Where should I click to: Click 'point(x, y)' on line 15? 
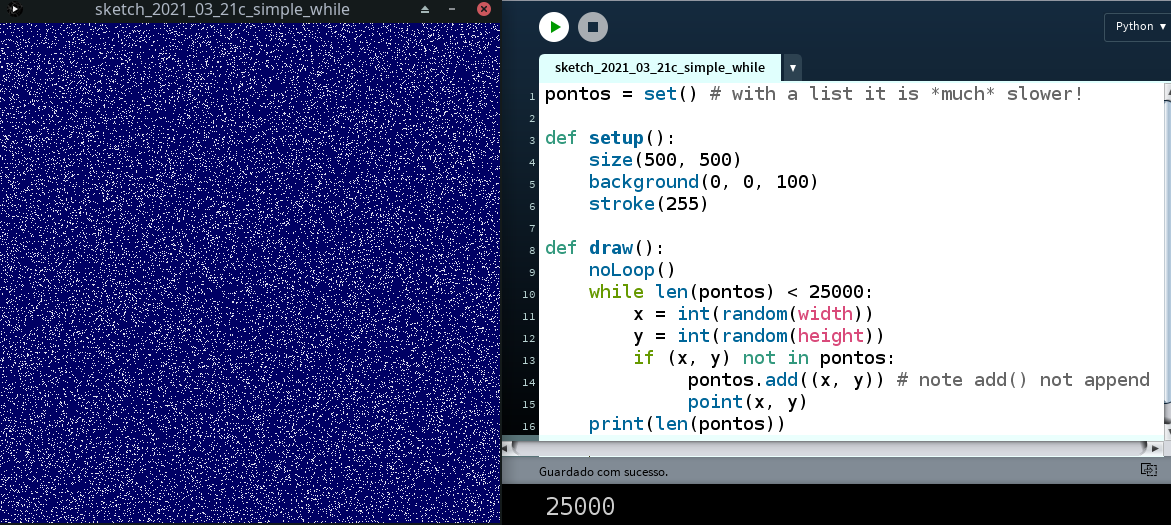pyautogui.click(x=748, y=402)
